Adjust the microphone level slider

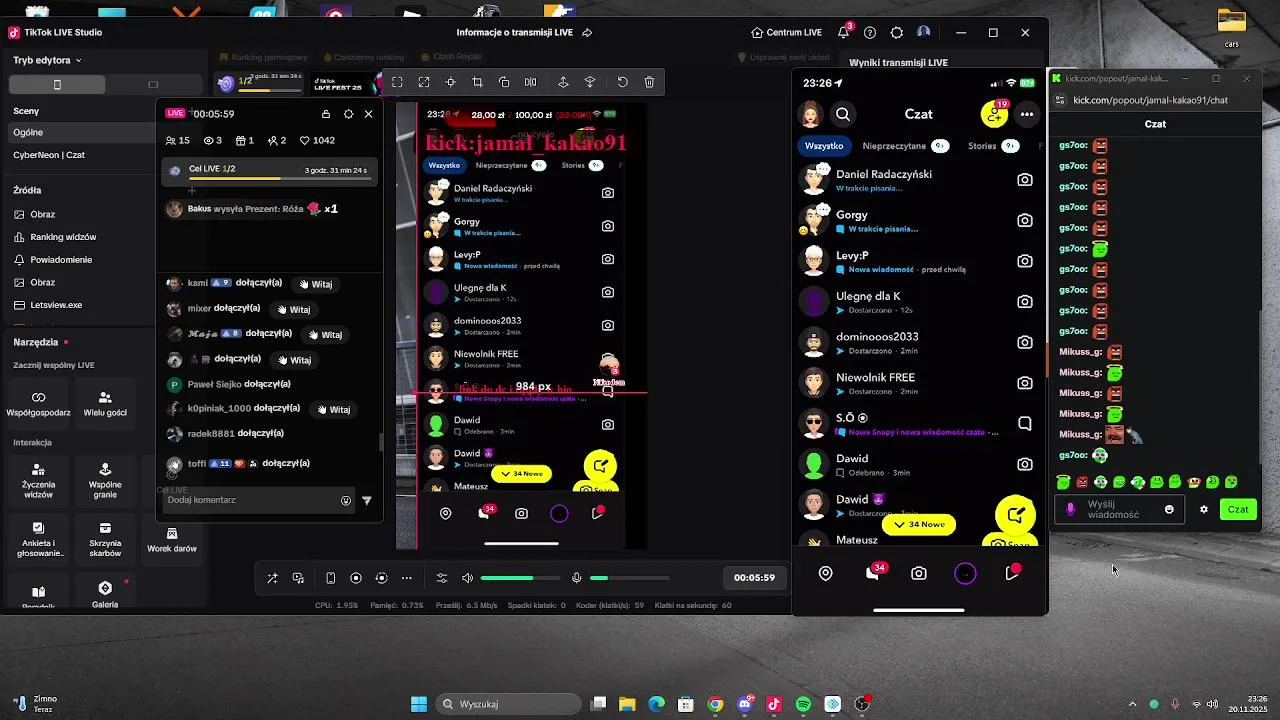pyautogui.click(x=630, y=578)
